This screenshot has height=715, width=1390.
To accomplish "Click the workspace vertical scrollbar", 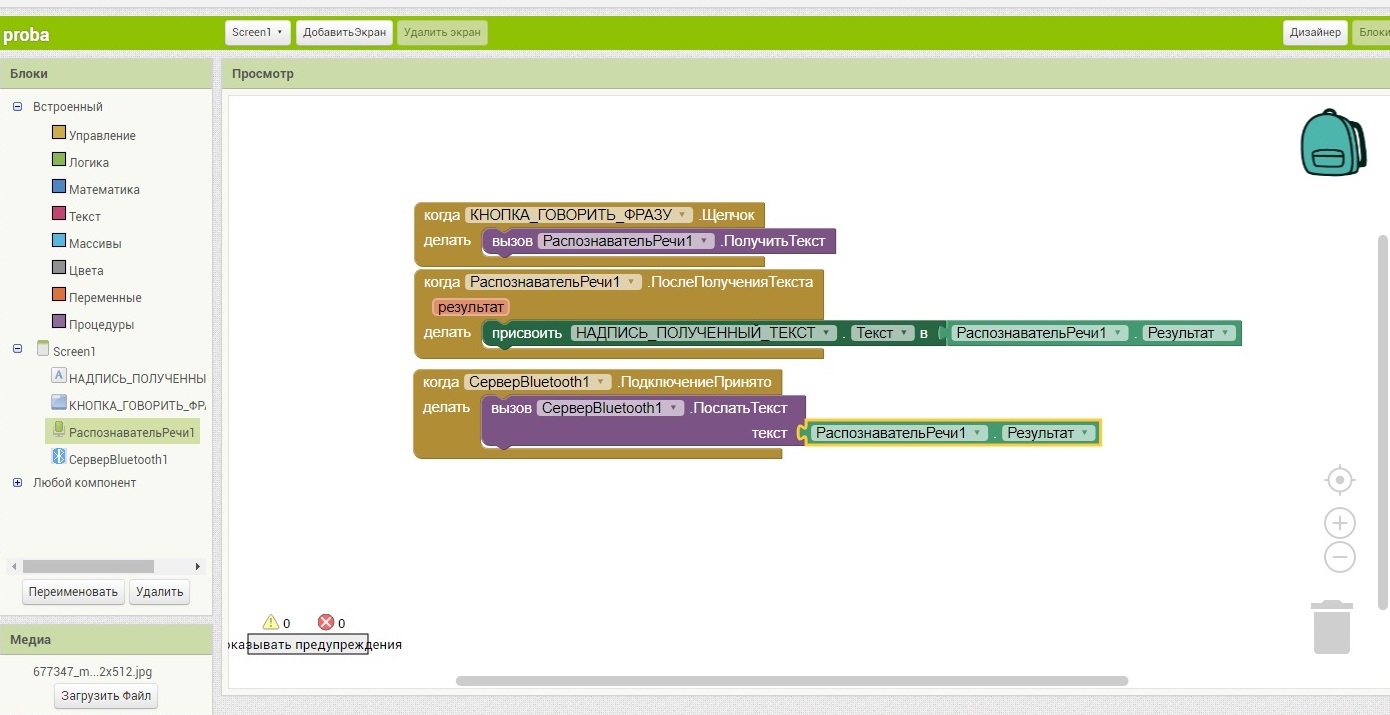I will pos(1384,422).
